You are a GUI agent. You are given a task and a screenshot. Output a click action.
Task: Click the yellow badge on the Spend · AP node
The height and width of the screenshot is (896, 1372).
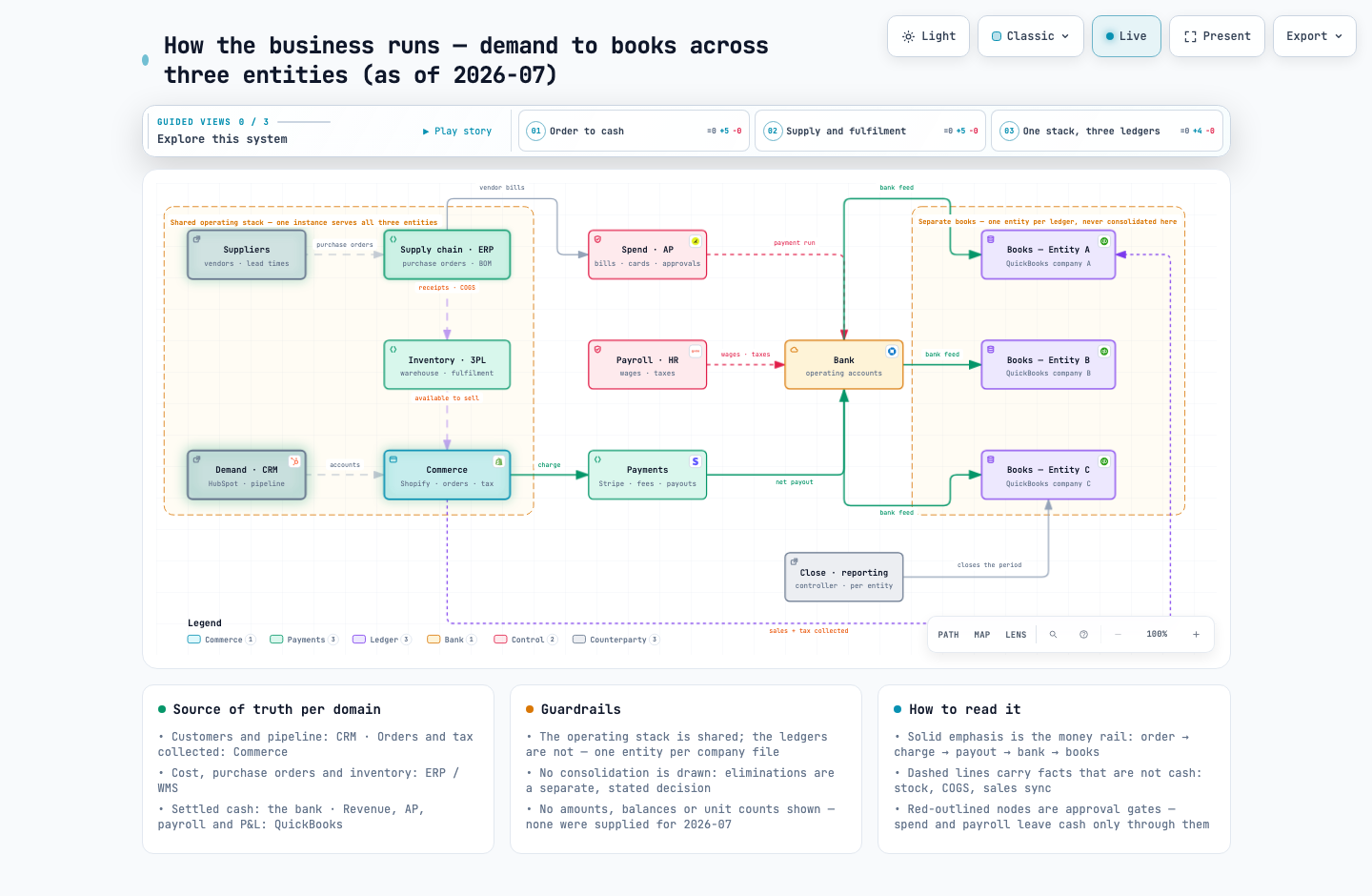click(x=696, y=241)
